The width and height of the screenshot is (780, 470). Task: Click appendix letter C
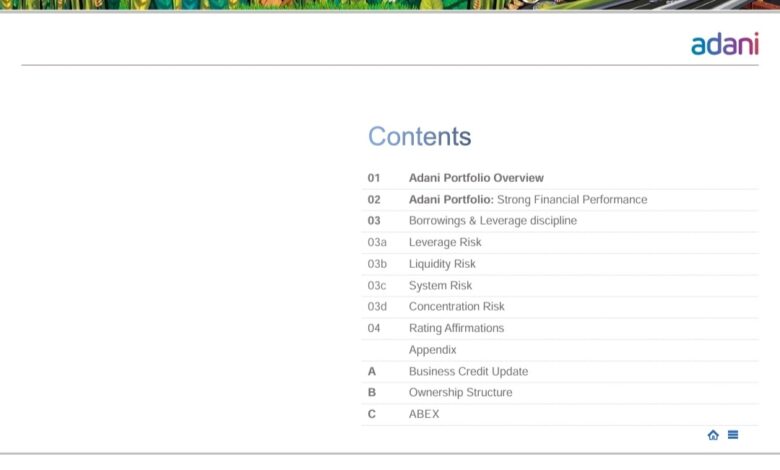(372, 414)
